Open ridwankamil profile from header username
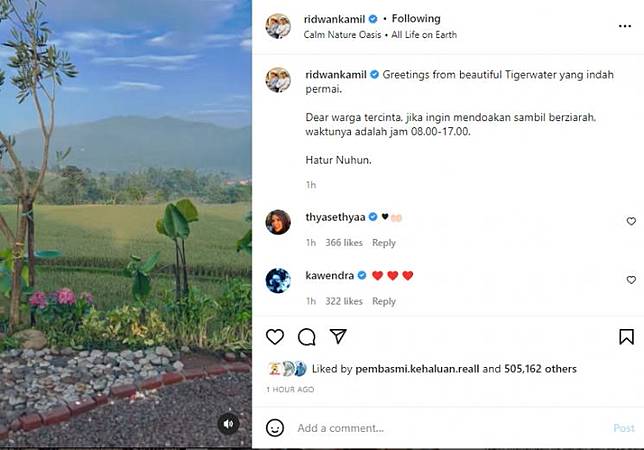 pos(334,19)
